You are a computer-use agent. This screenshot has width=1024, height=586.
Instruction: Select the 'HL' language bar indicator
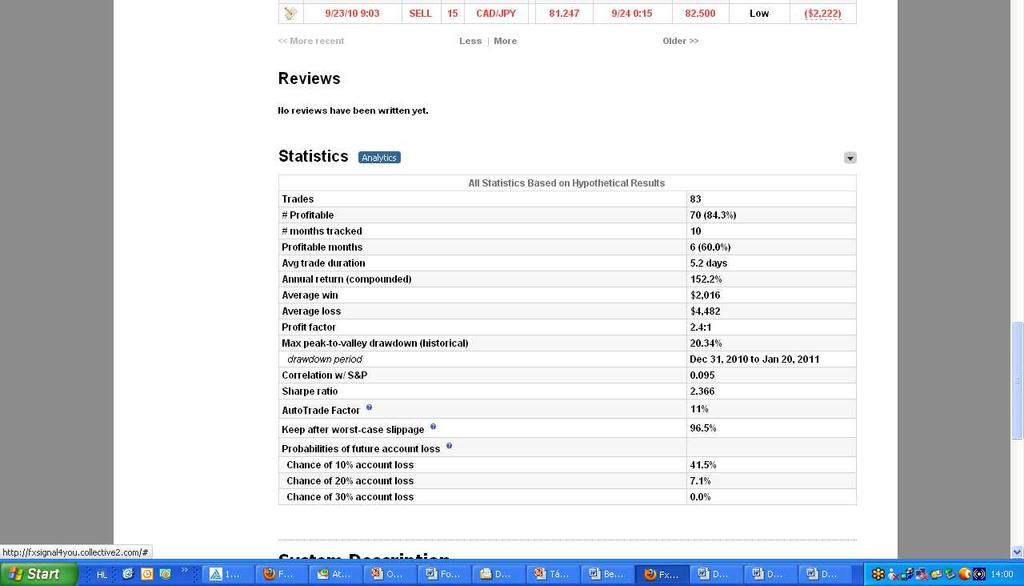pyautogui.click(x=102, y=574)
